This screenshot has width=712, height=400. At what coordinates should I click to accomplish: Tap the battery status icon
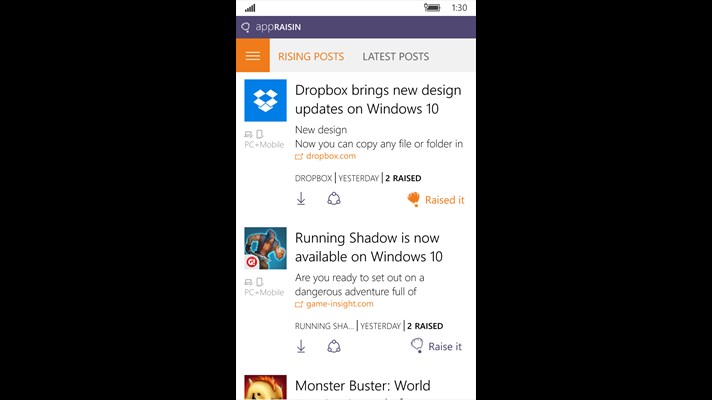[x=432, y=7]
